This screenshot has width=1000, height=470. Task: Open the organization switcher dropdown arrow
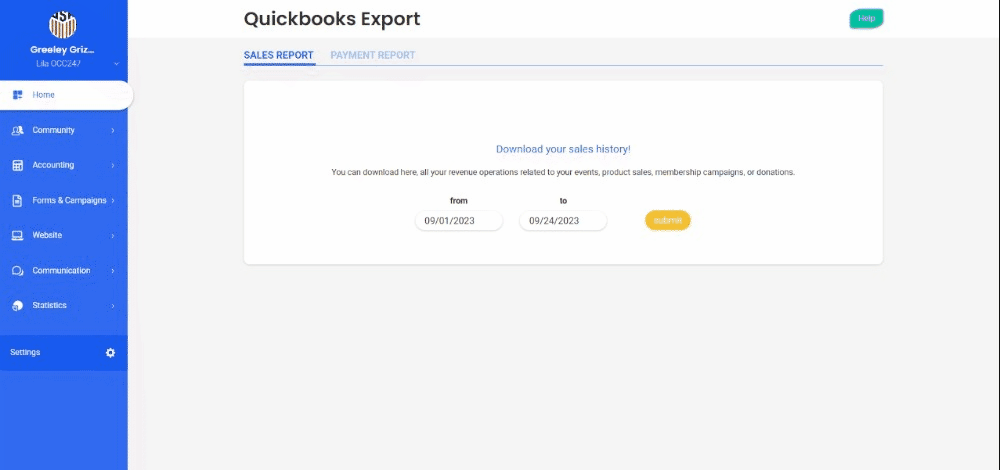click(116, 63)
